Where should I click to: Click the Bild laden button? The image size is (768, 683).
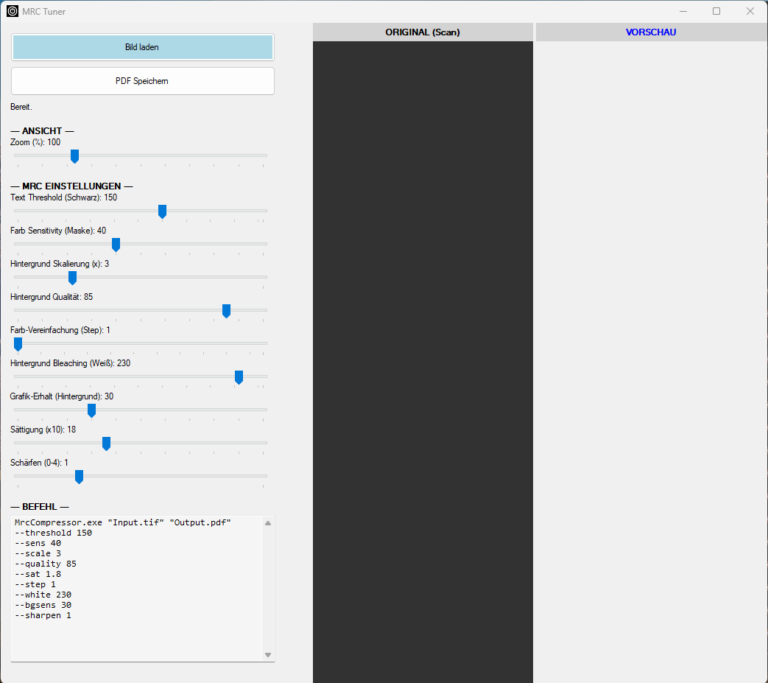pyautogui.click(x=142, y=47)
